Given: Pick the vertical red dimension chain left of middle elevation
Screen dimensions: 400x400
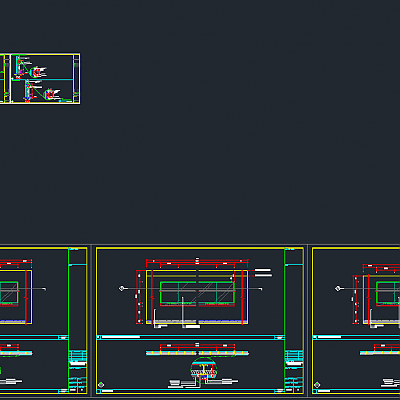Looking at the screenshot, I should (139, 297).
